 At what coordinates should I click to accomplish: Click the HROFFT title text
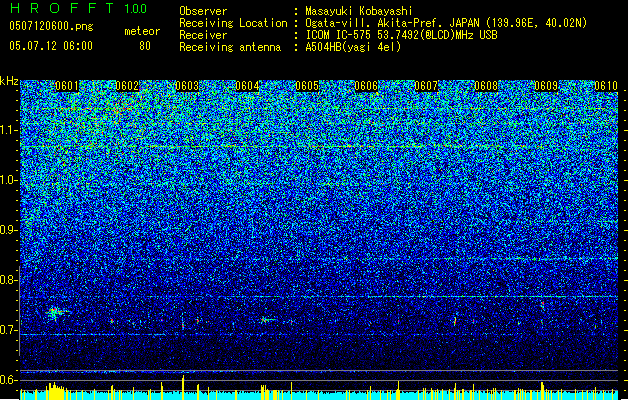pos(62,8)
